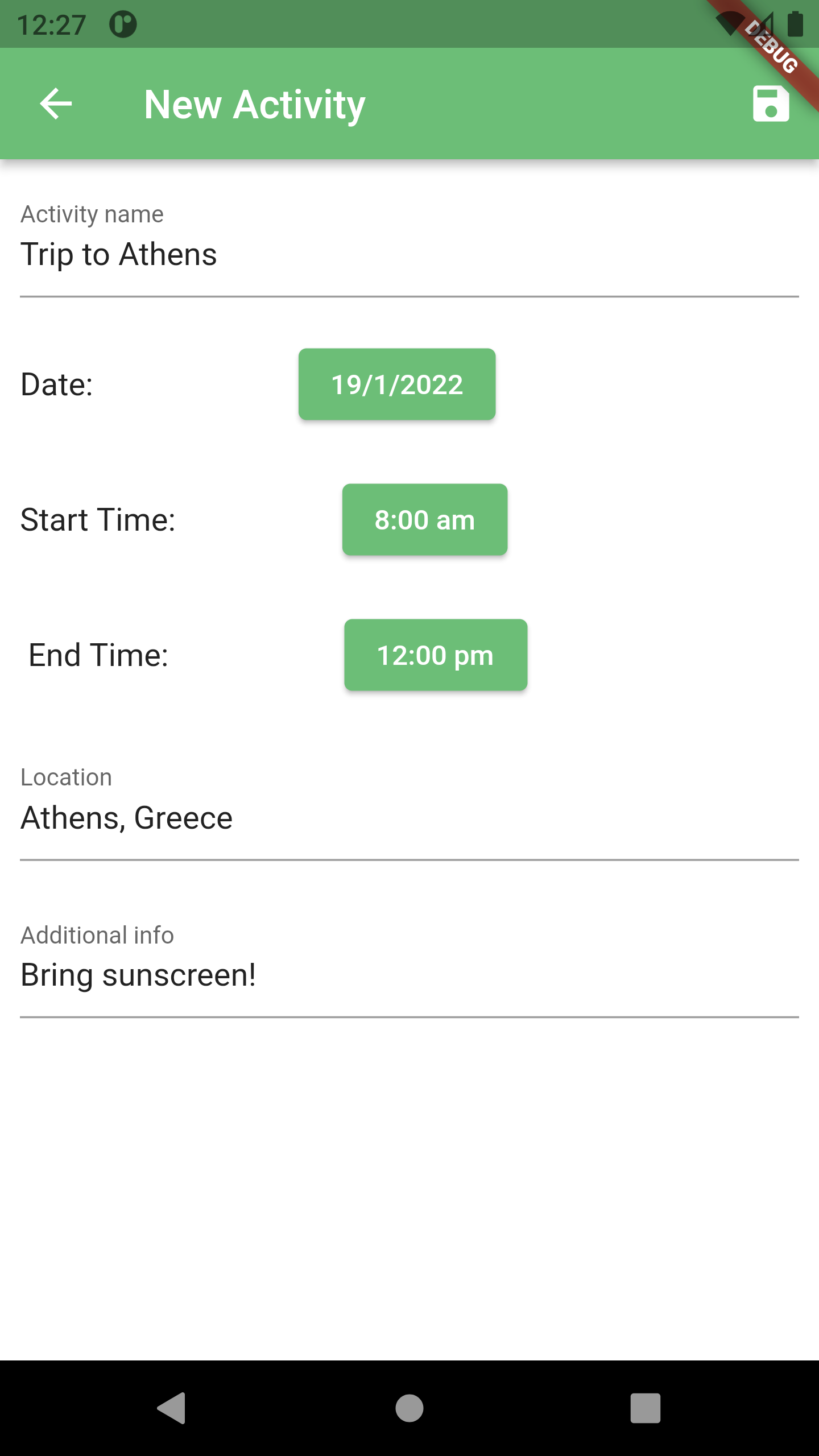819x1456 pixels.
Task: Edit the Additional info text field
Action: coord(409,975)
